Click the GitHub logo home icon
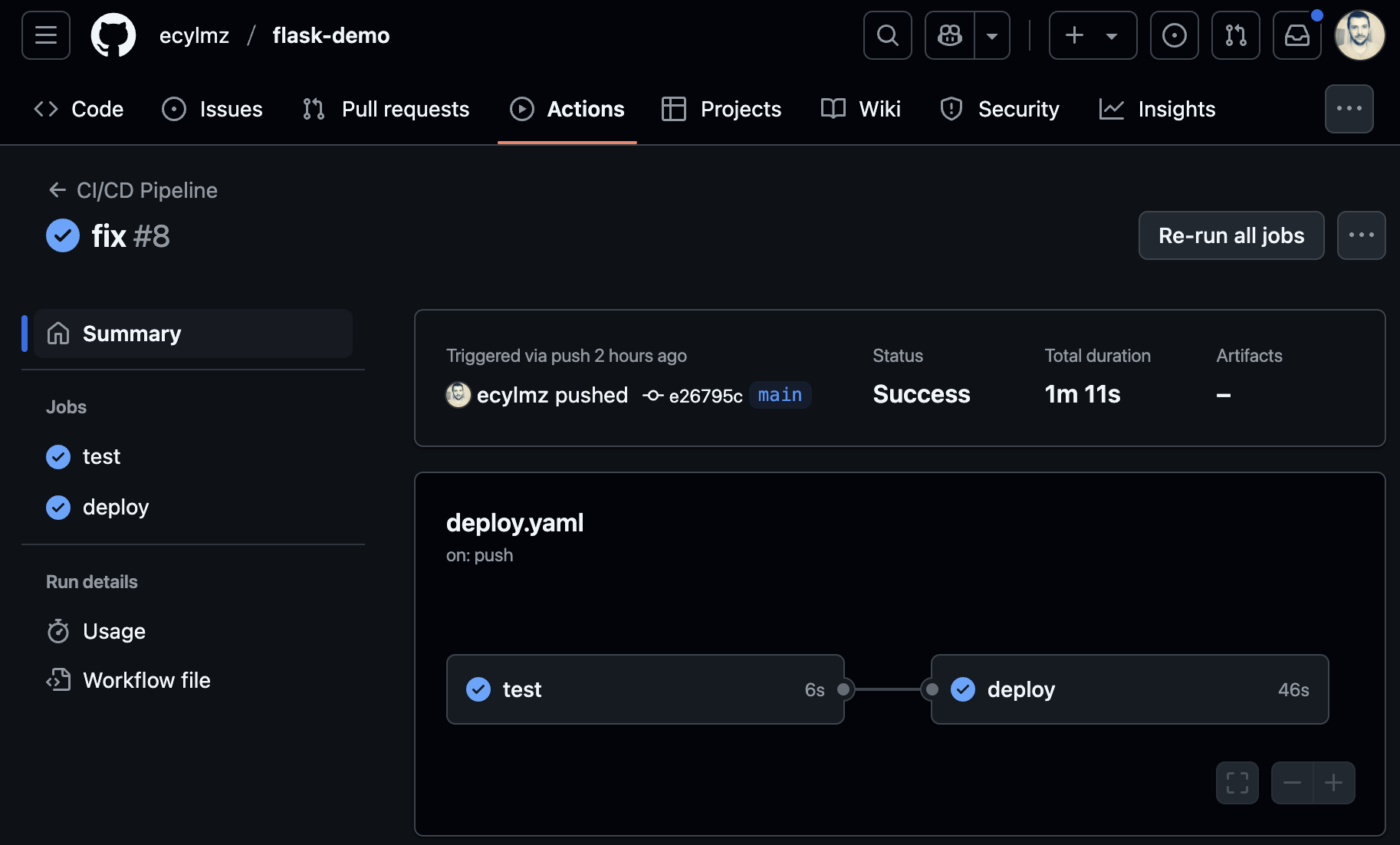Image resolution: width=1400 pixels, height=845 pixels. click(x=113, y=35)
